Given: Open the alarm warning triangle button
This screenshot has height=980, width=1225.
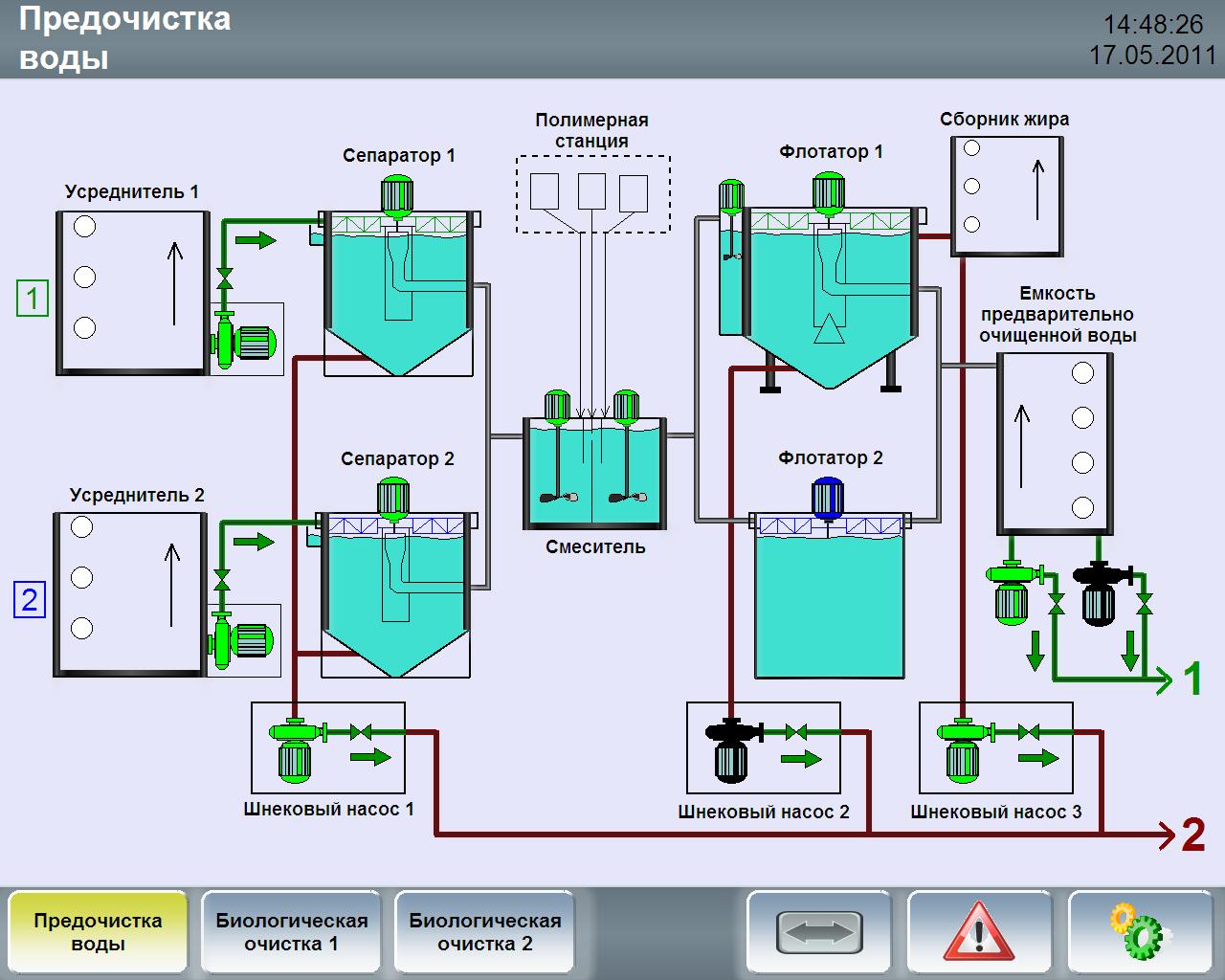Looking at the screenshot, I should click(979, 931).
